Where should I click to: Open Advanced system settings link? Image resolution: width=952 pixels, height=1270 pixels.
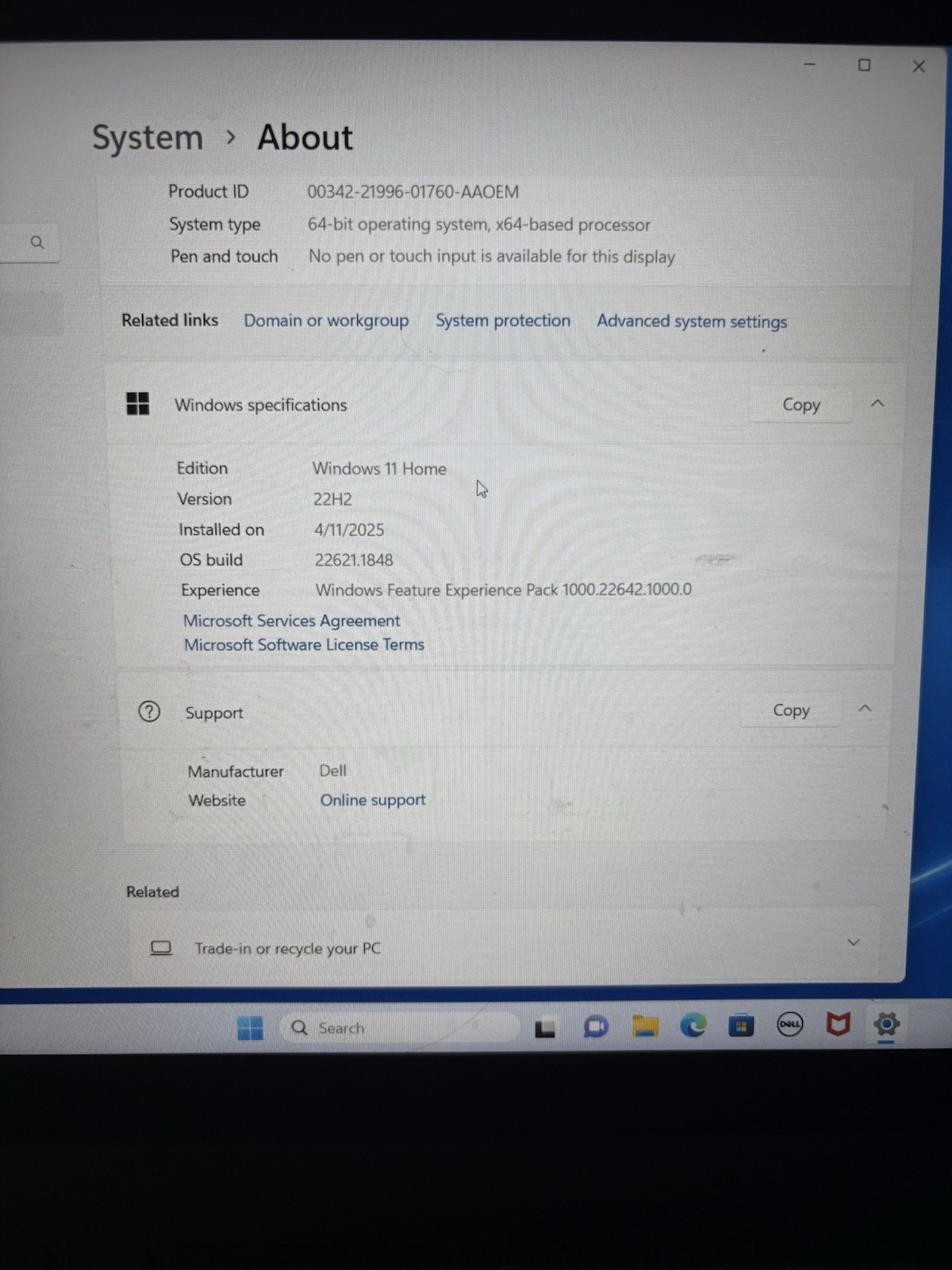tap(692, 321)
